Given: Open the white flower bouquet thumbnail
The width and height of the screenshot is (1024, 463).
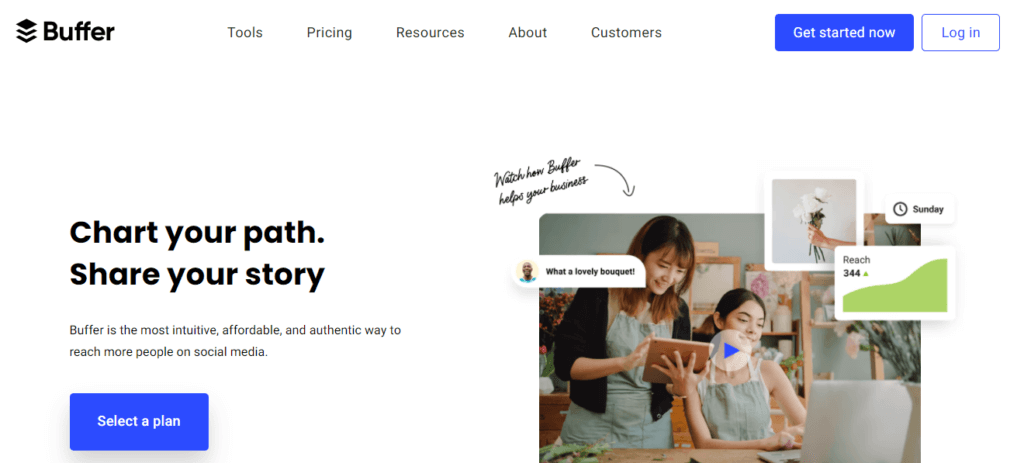Looking at the screenshot, I should (813, 221).
